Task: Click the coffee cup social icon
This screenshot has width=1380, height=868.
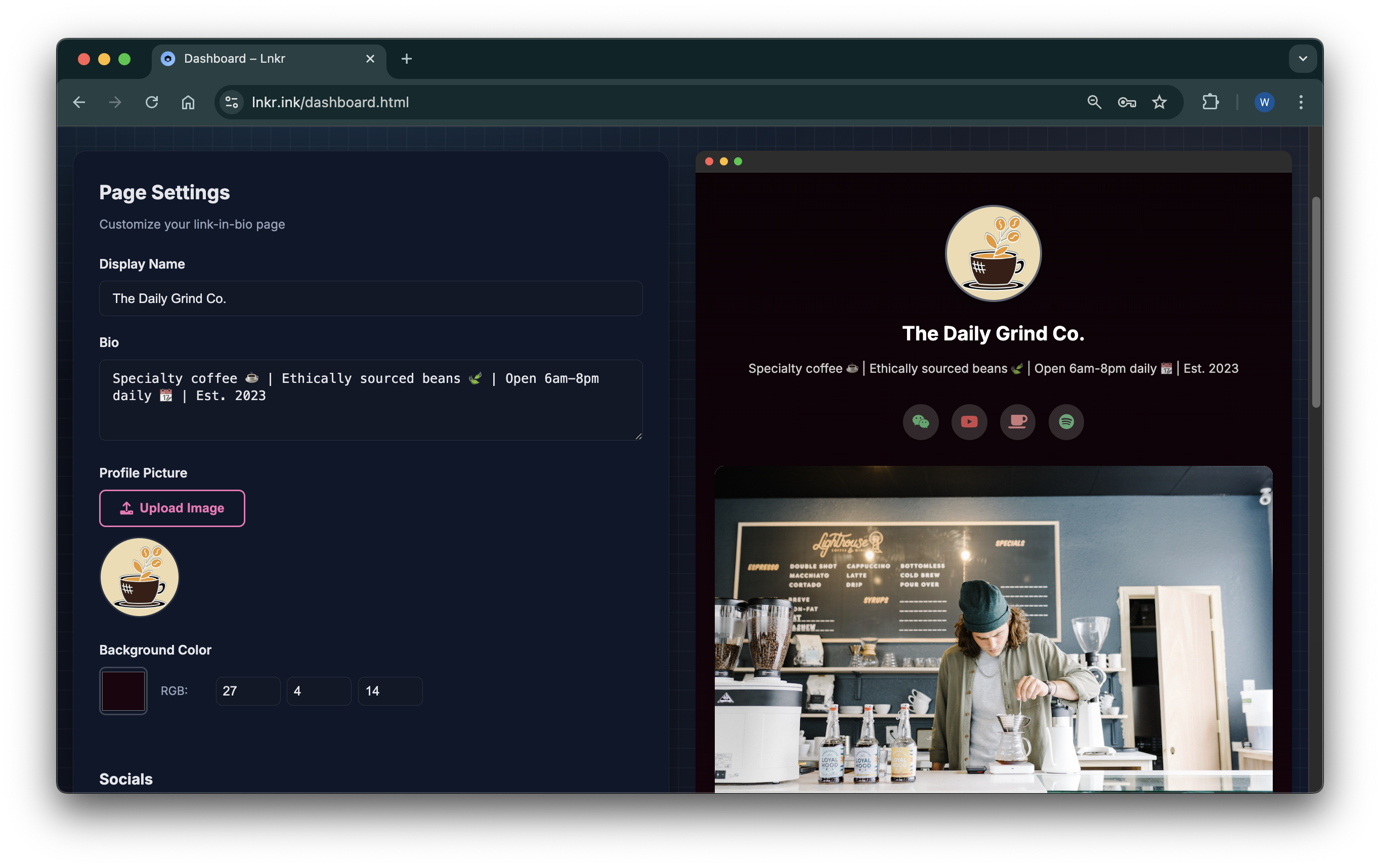Action: (1017, 422)
